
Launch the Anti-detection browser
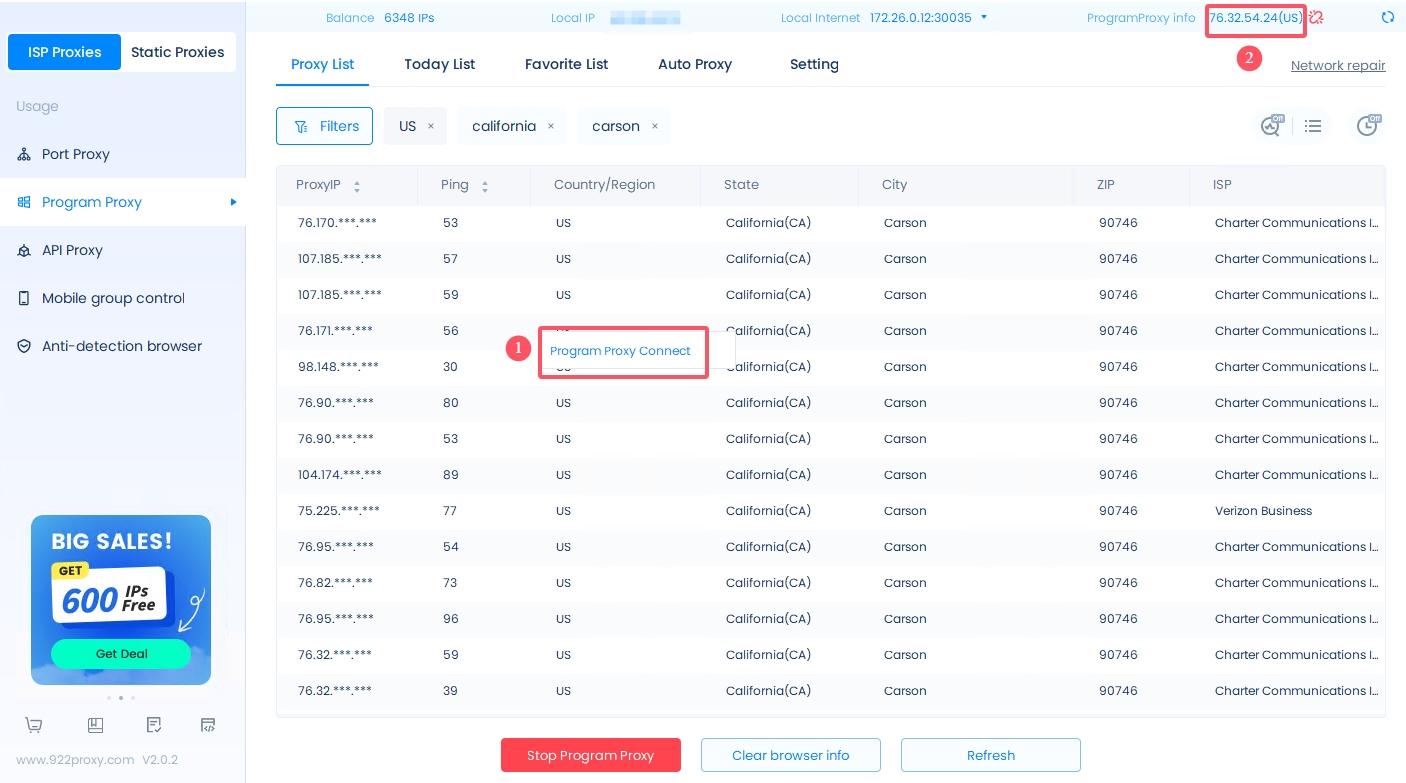(x=121, y=346)
